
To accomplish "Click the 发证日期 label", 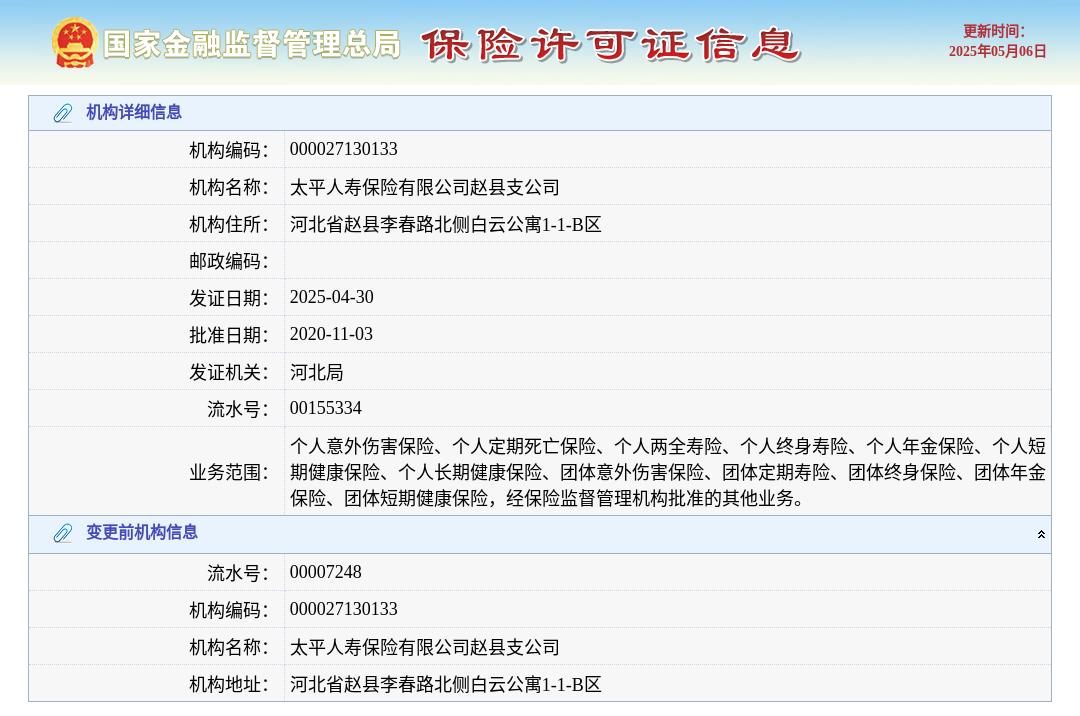I will [229, 298].
